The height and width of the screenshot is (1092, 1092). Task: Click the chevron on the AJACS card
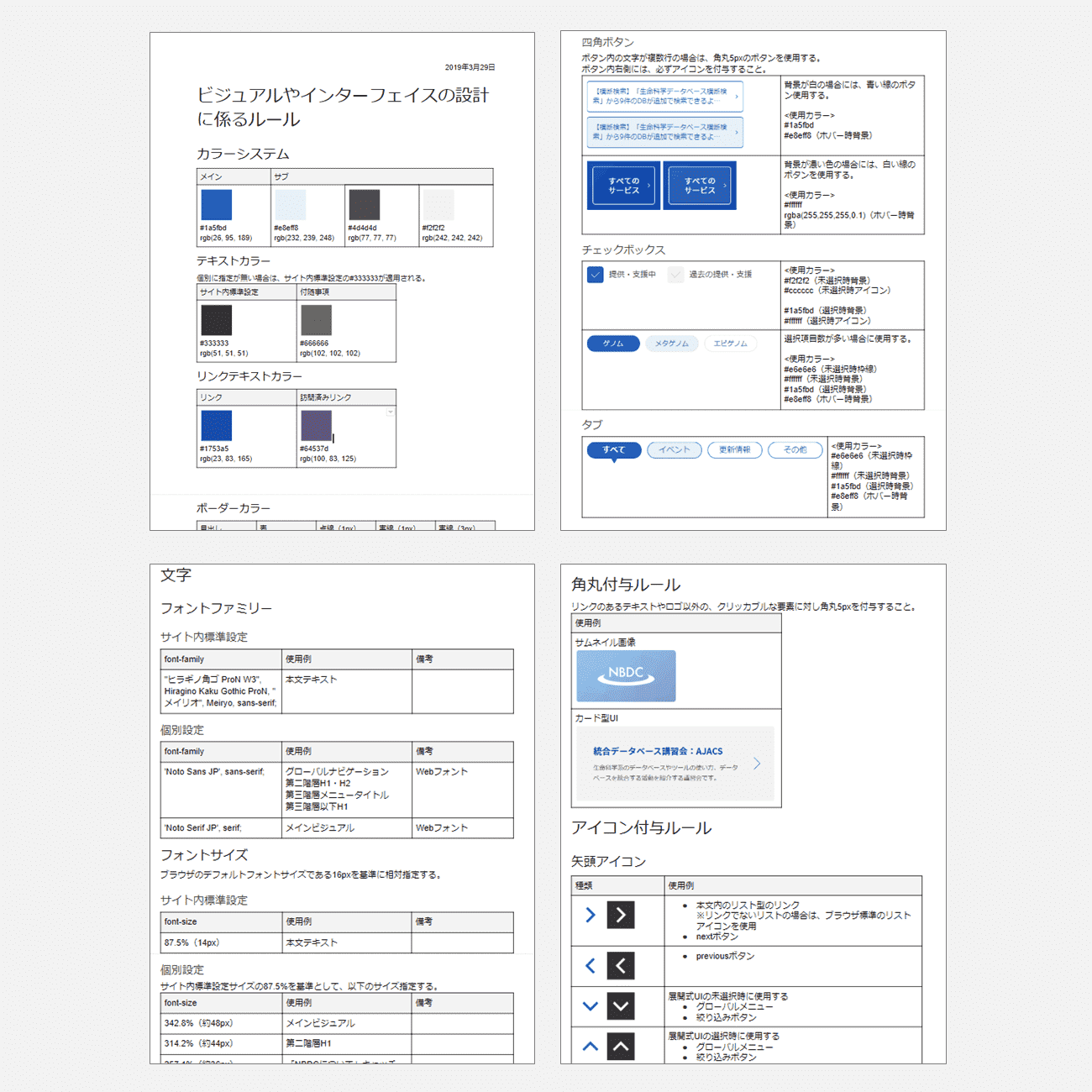point(757,764)
